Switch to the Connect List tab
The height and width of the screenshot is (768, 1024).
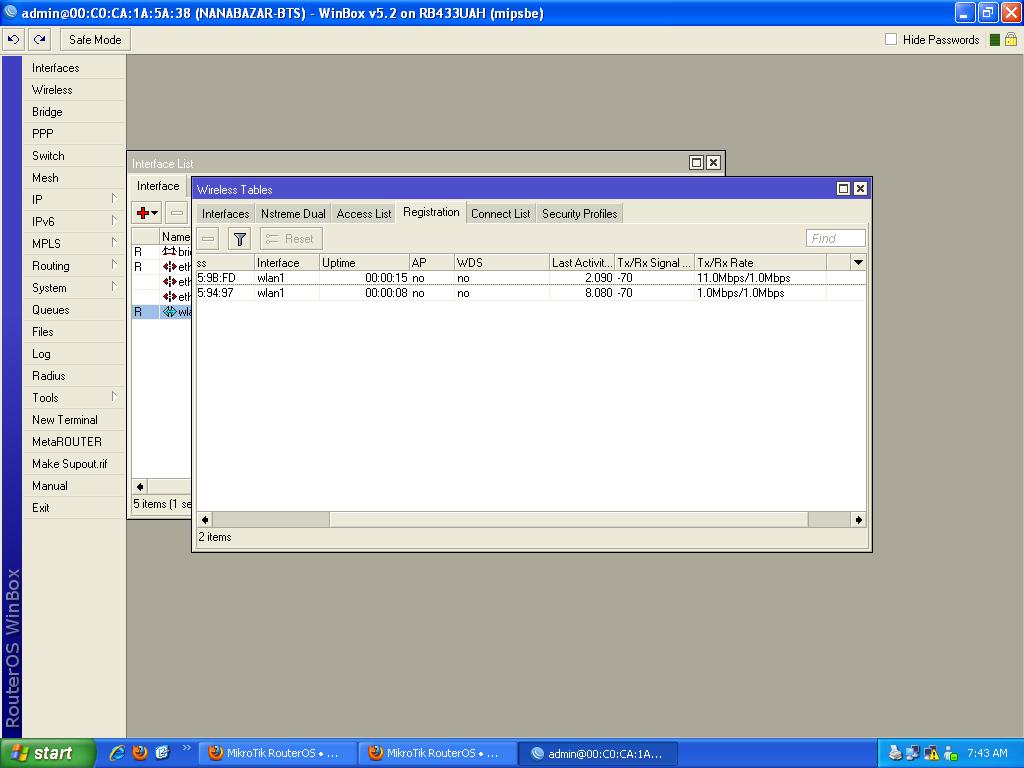pyautogui.click(x=501, y=214)
